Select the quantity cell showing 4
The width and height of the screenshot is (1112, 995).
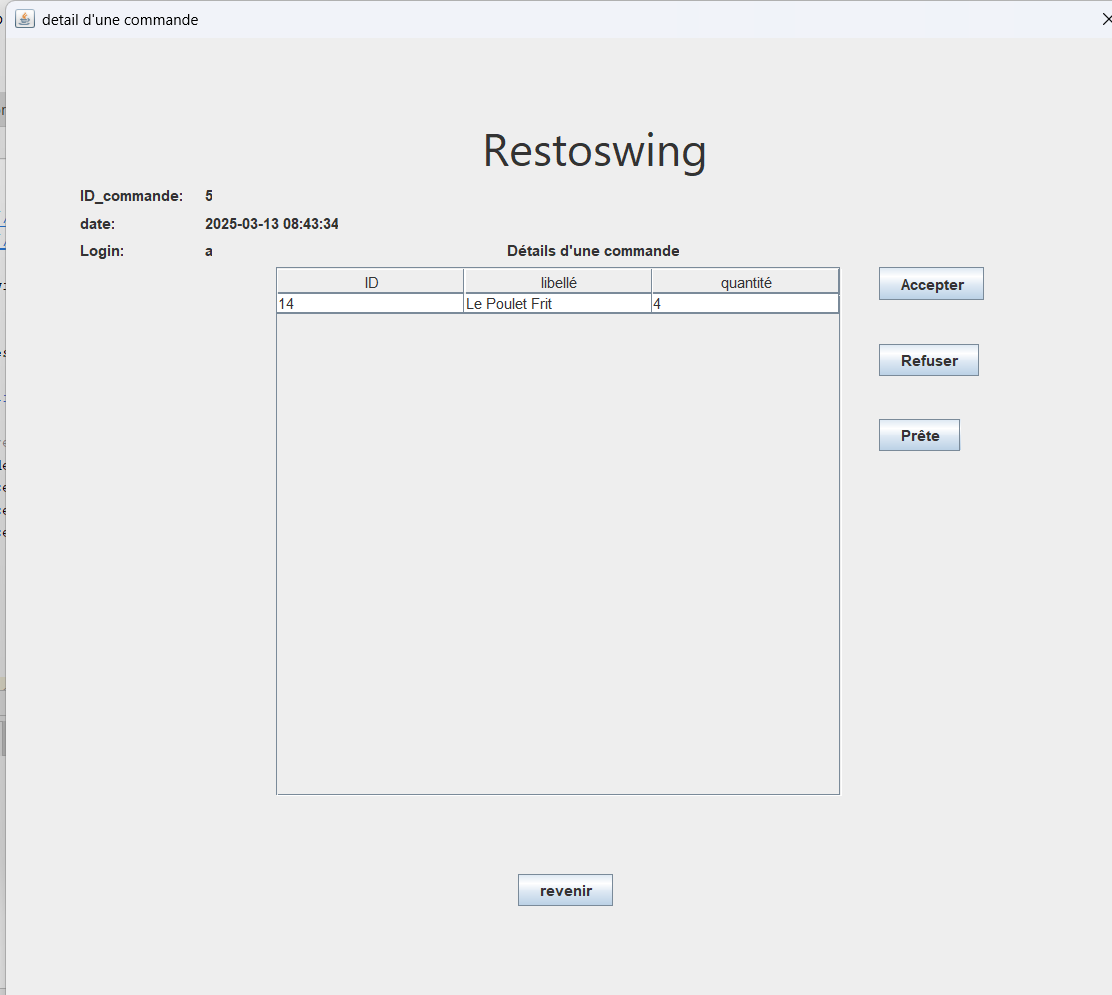point(744,303)
